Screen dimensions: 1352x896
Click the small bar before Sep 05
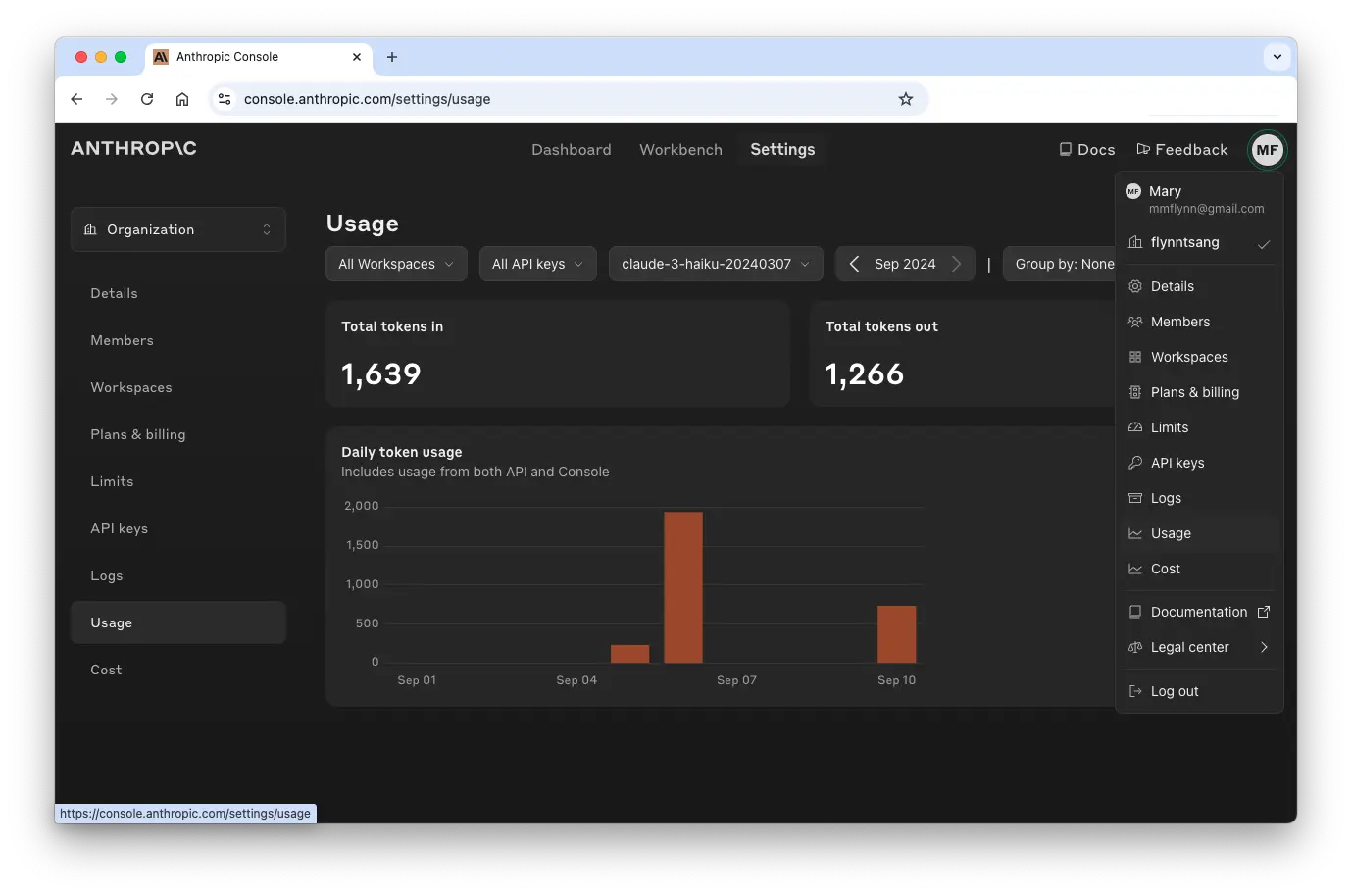coord(630,654)
